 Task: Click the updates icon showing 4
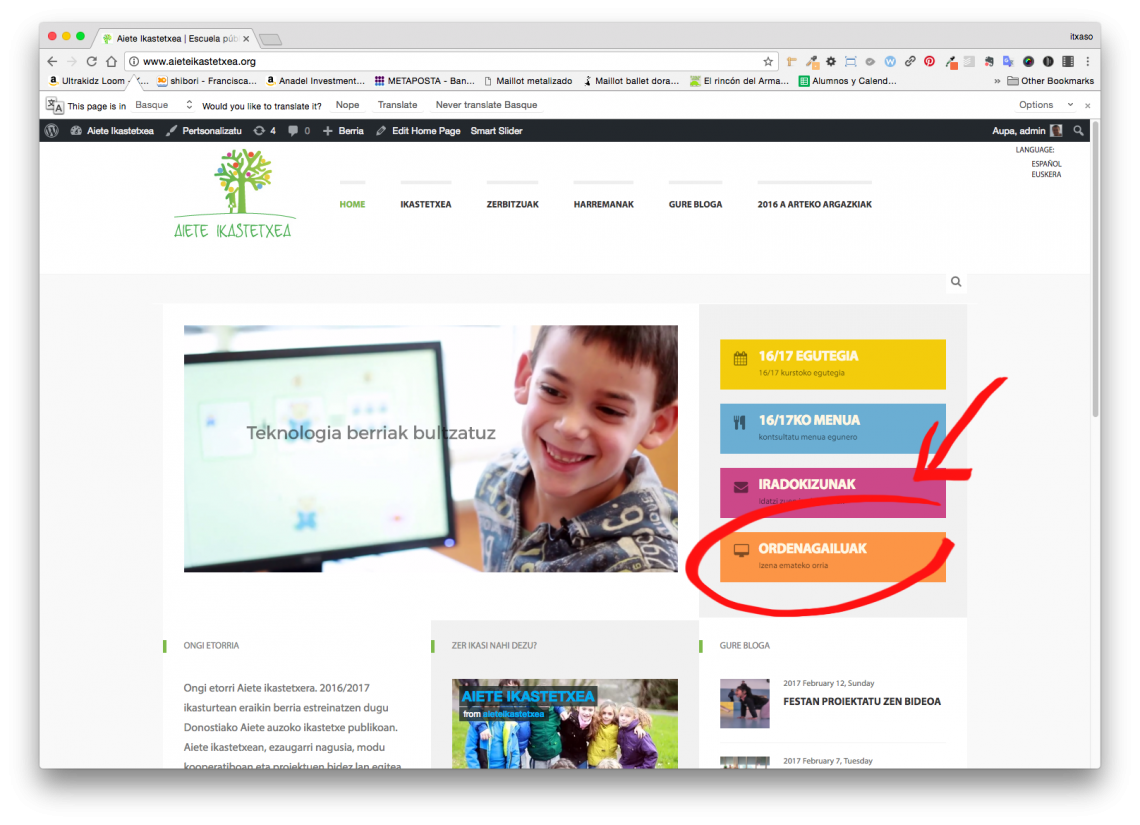265,131
